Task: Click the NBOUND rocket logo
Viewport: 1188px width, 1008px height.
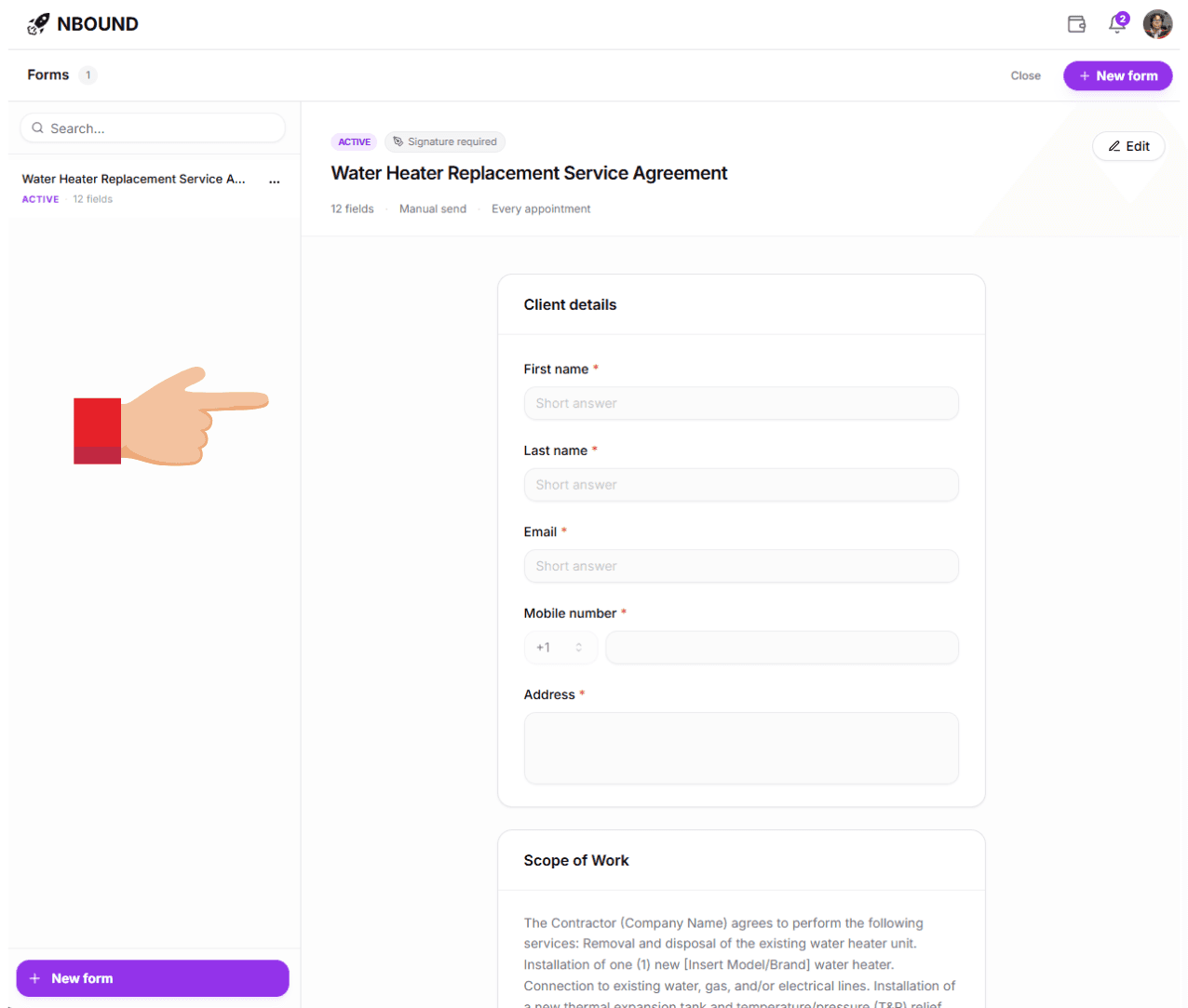Action: (x=38, y=23)
